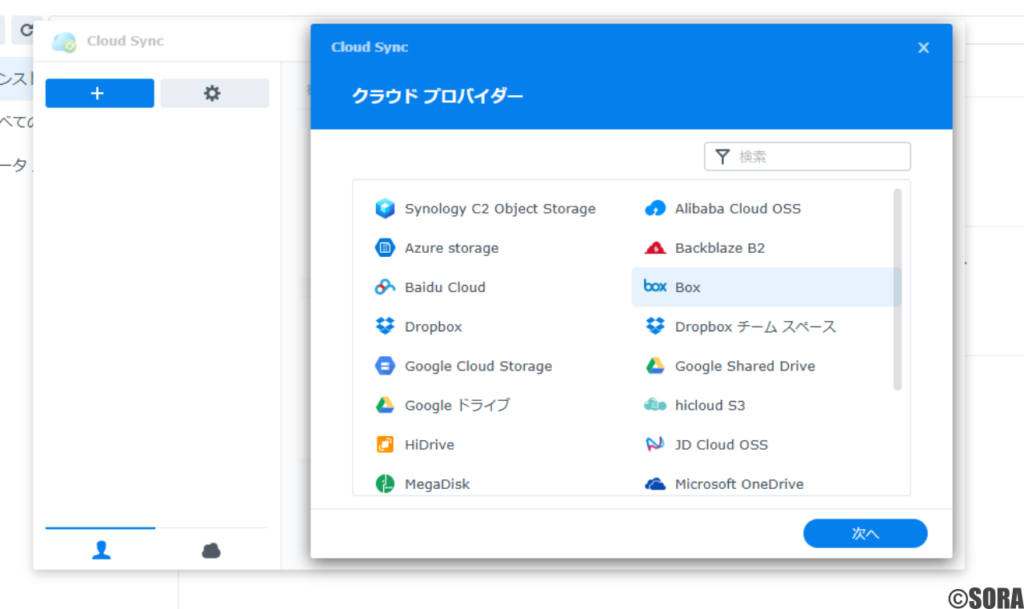
Task: Click the reload icon behind the Cloud Sync window
Action: pos(26,30)
